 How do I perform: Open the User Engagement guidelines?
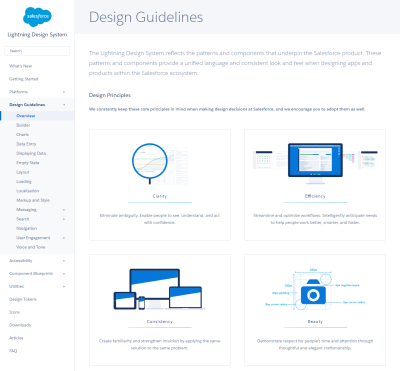click(x=33, y=238)
